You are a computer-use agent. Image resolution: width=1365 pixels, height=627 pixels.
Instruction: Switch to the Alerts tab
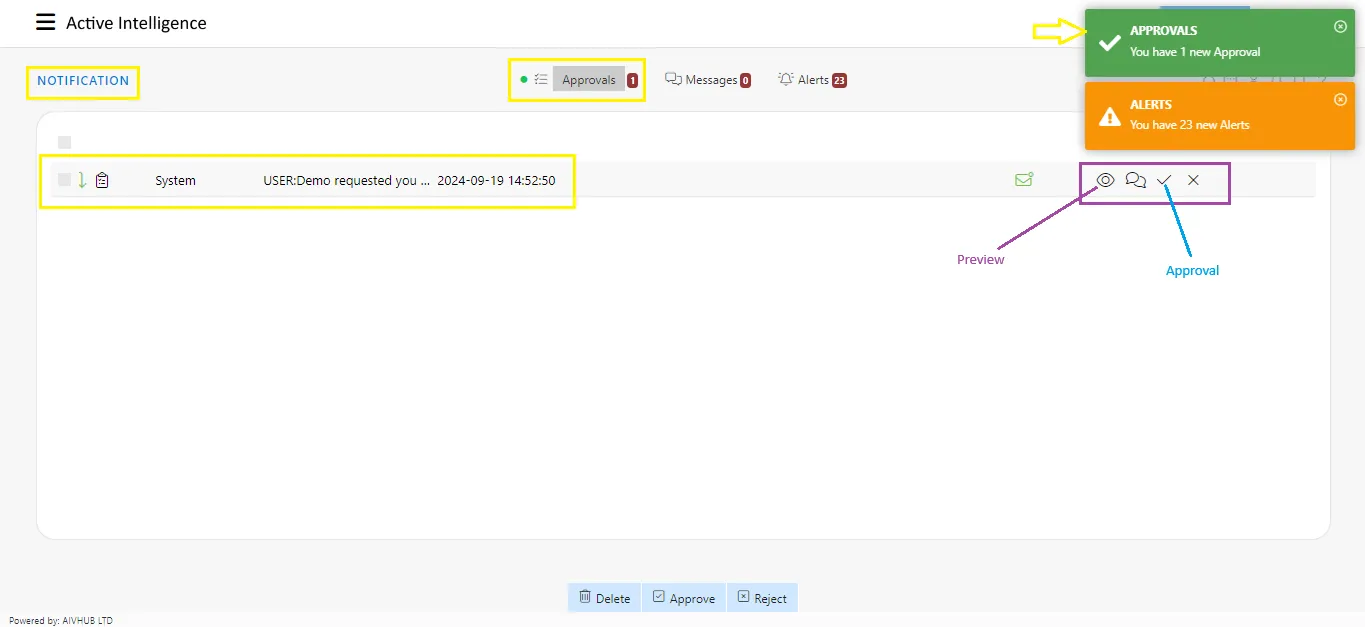(x=813, y=80)
